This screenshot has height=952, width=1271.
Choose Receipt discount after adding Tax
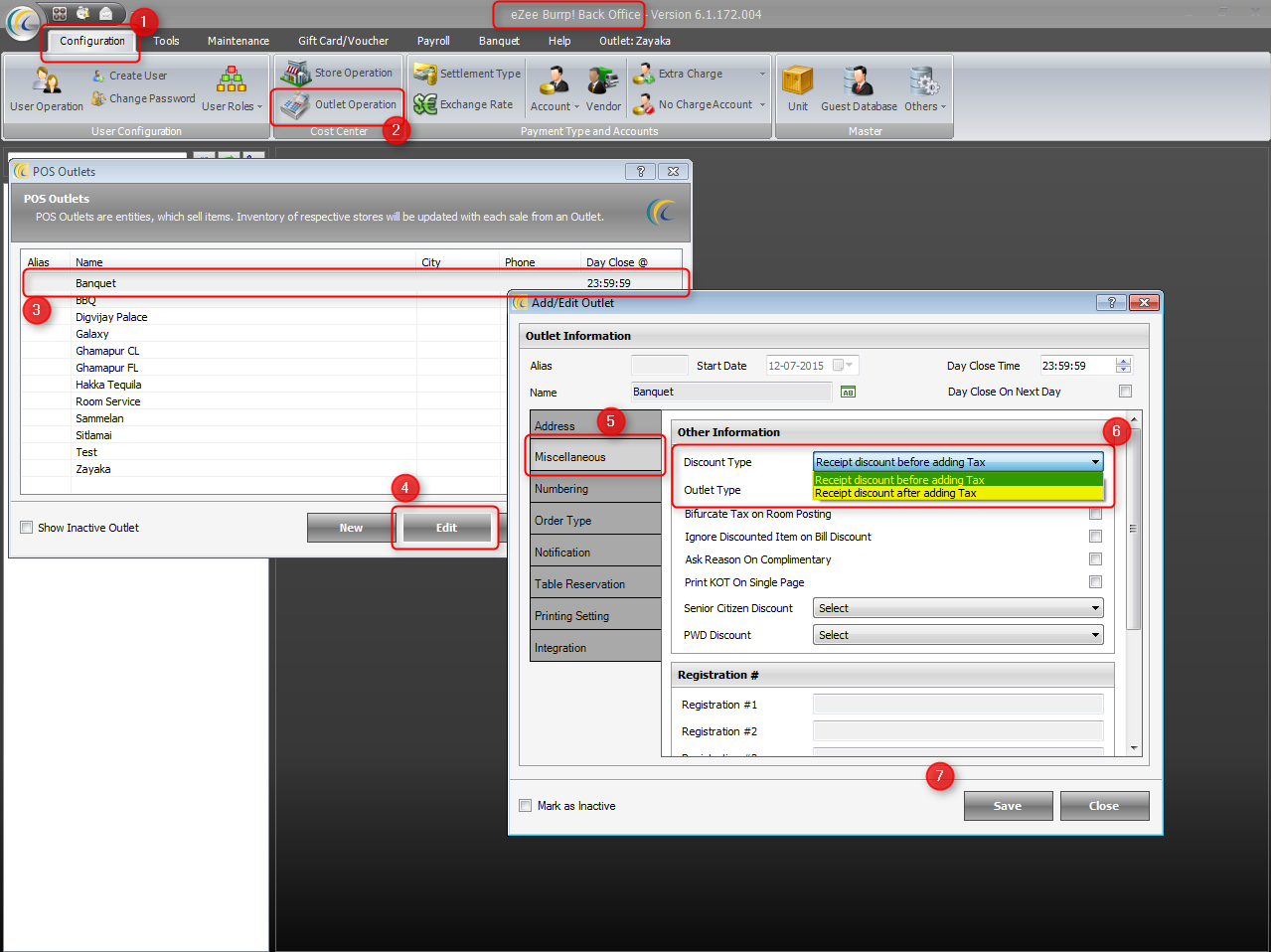tap(958, 493)
